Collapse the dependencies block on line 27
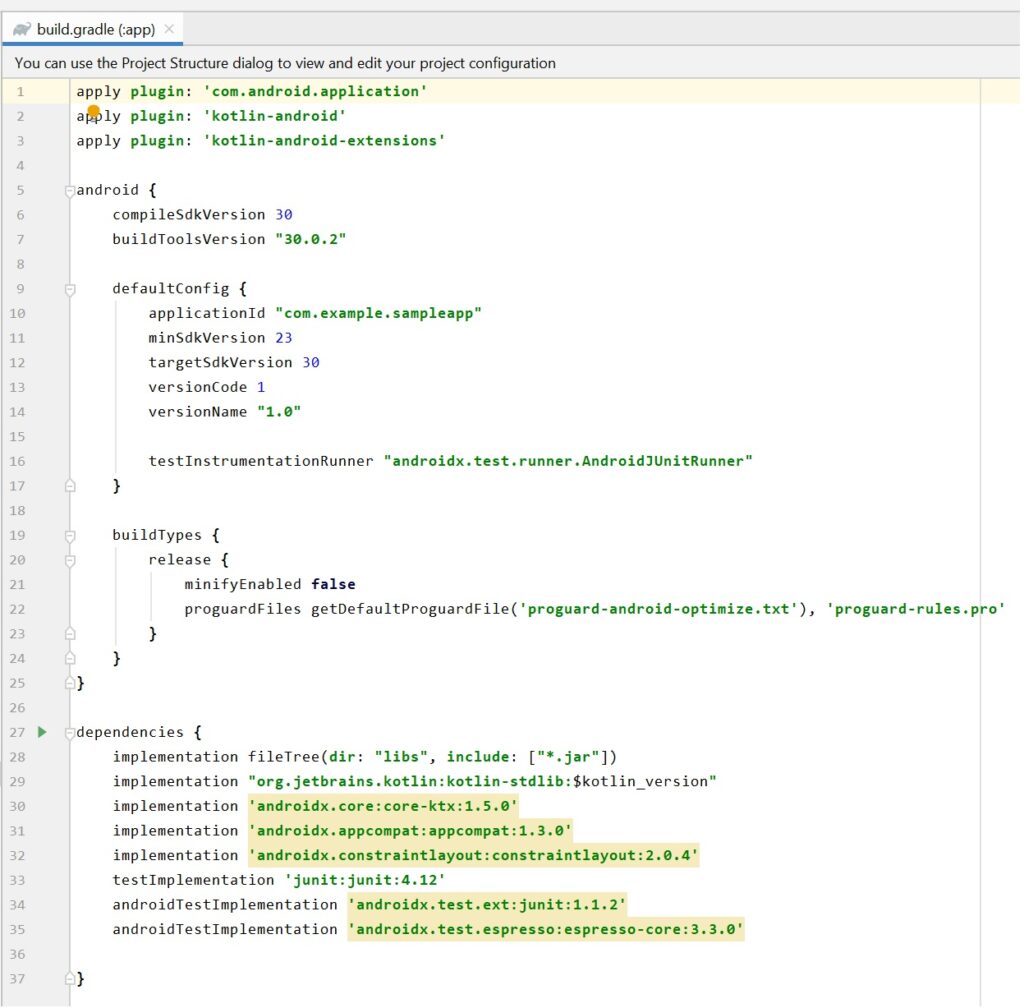This screenshot has height=1008, width=1024. click(x=70, y=733)
